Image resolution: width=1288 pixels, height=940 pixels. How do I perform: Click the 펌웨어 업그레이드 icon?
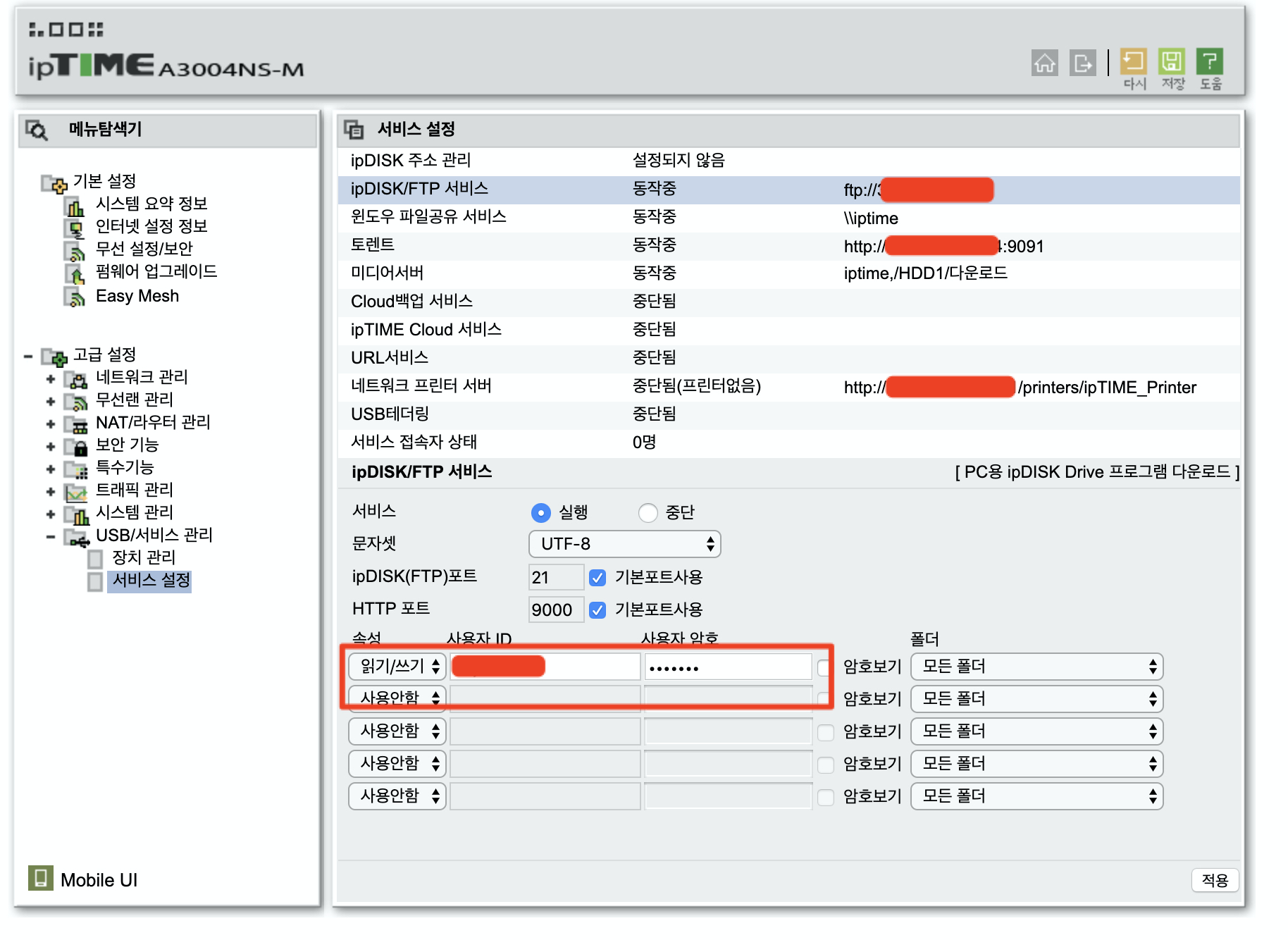[75, 273]
